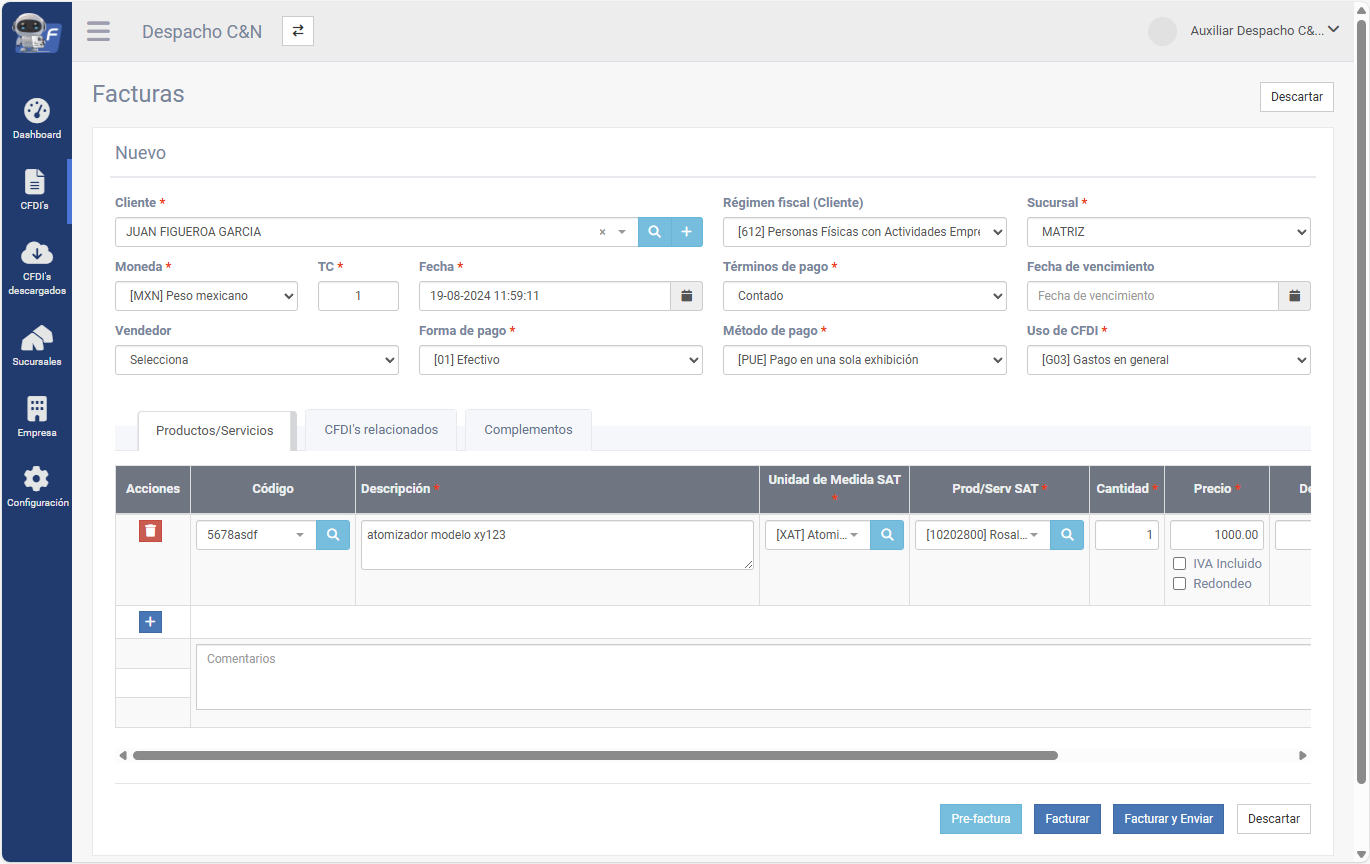Open Configuración in sidebar
This screenshot has height=864, width=1370.
(37, 487)
